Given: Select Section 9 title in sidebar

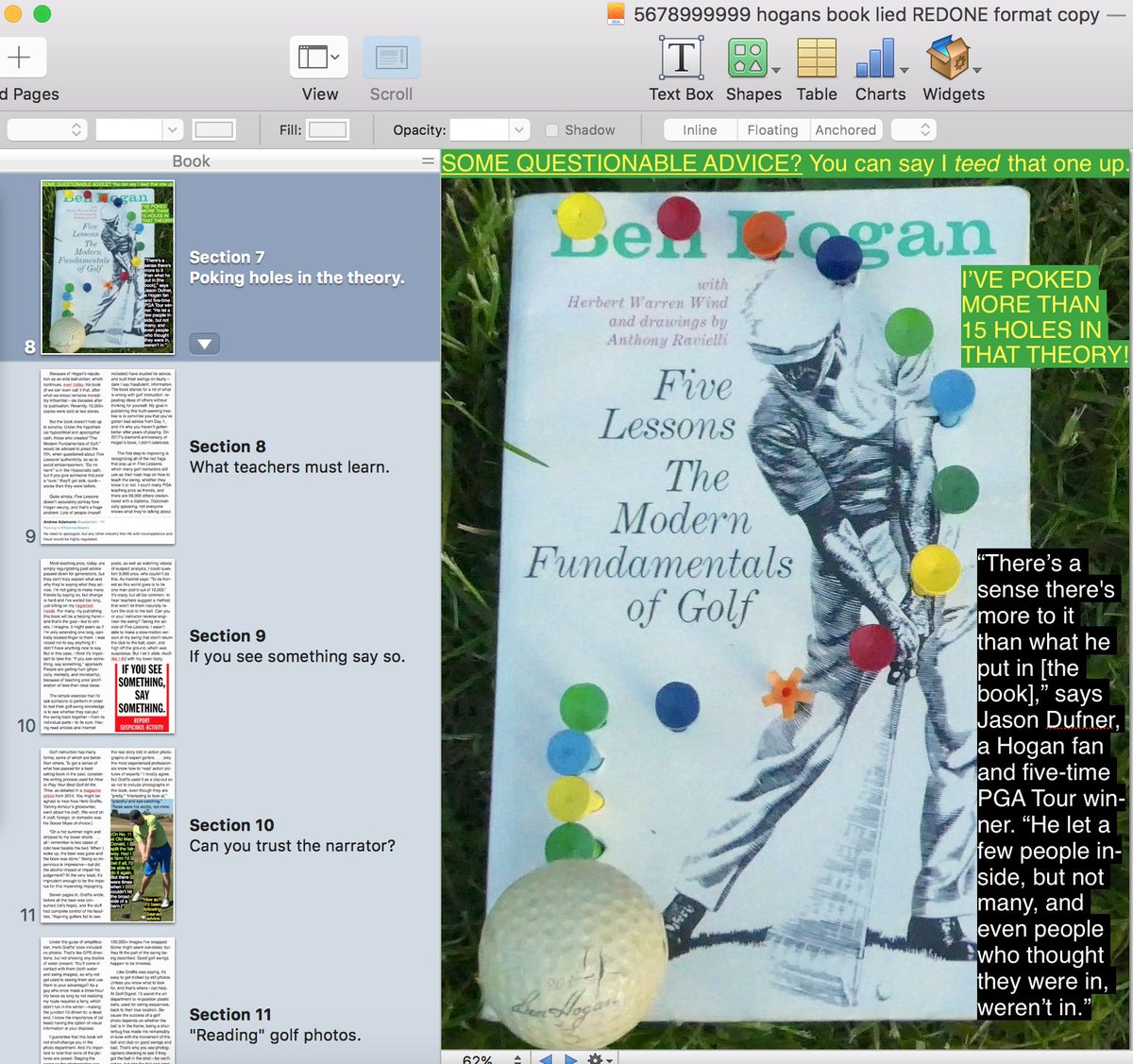Looking at the screenshot, I should tap(228, 636).
